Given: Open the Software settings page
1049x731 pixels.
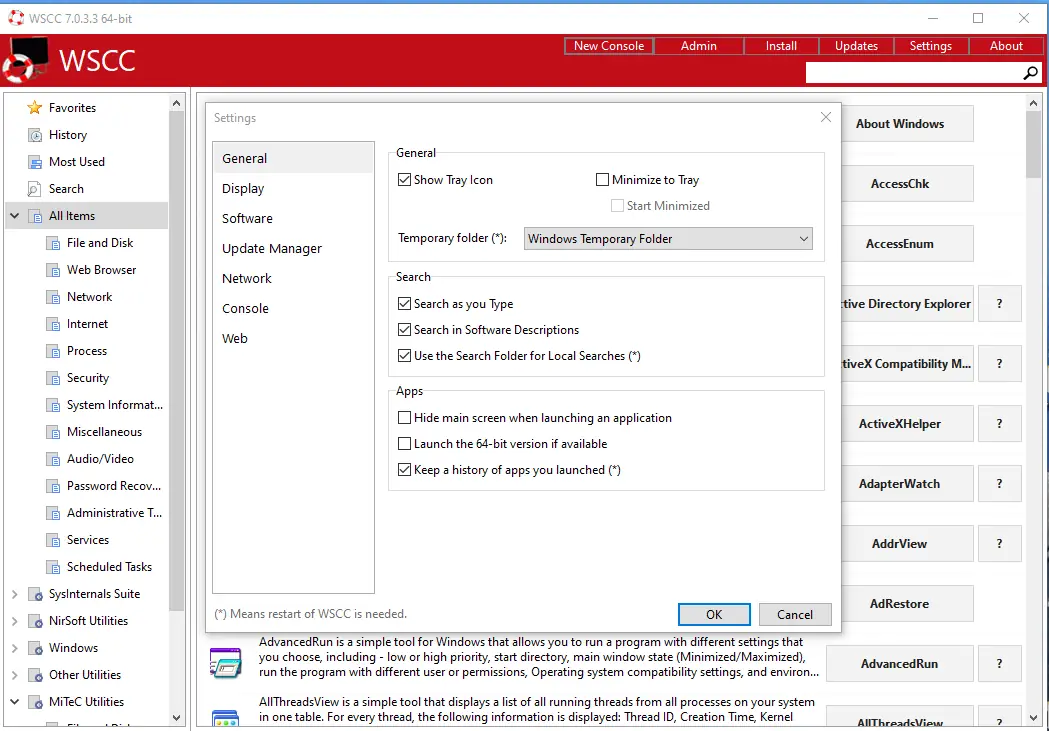Looking at the screenshot, I should (293, 219).
